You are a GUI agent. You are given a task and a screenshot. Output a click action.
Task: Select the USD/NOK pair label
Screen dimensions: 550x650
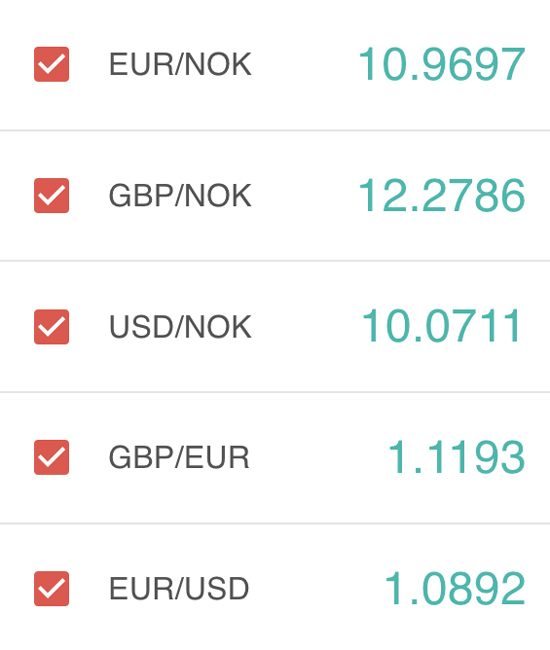tap(180, 327)
